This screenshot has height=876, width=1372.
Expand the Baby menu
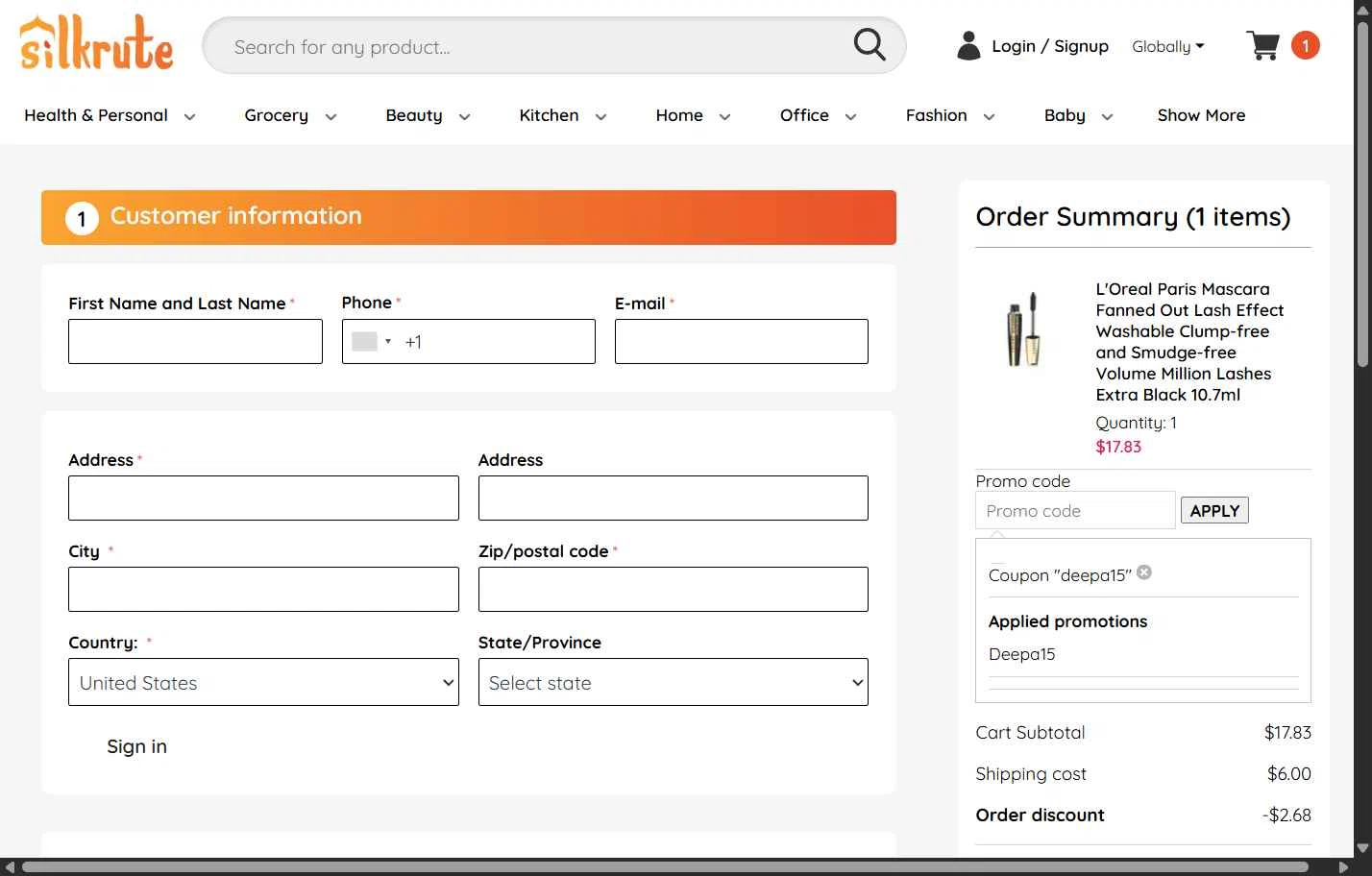(x=1078, y=115)
